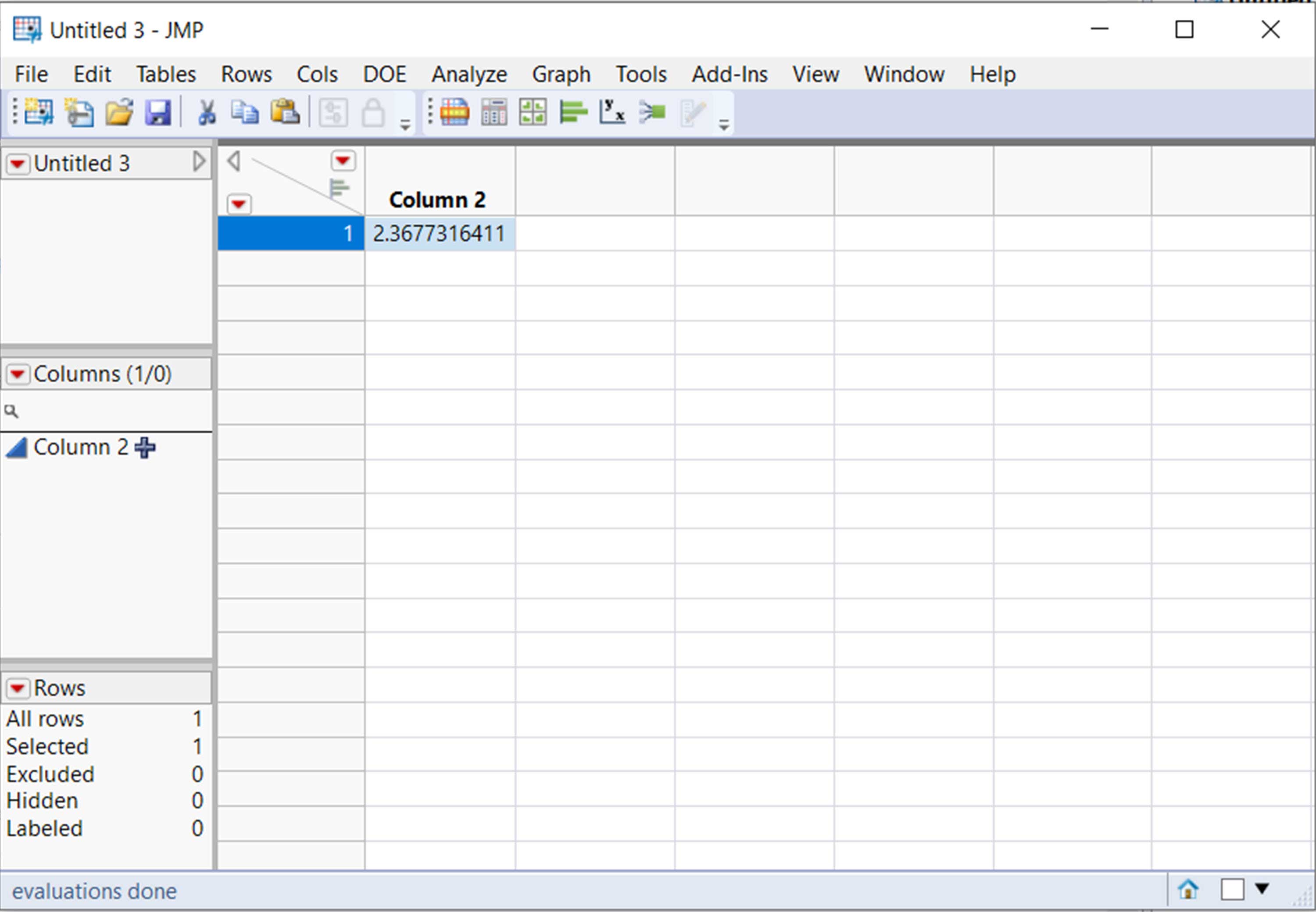Open the DOE menu
Viewport: 1316px width, 912px height.
click(385, 74)
